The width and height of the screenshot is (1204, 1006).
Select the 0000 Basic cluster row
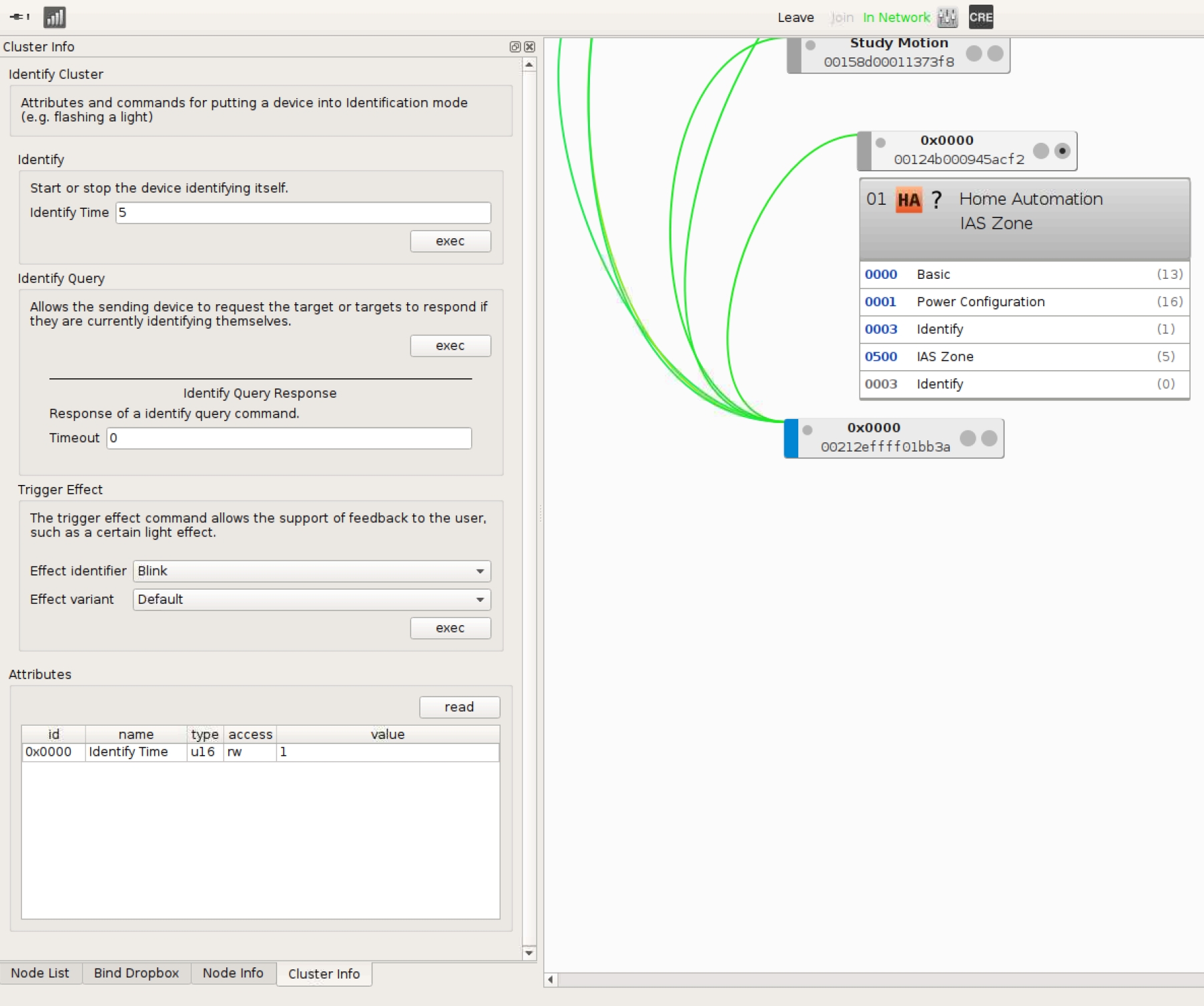pyautogui.click(x=1024, y=274)
